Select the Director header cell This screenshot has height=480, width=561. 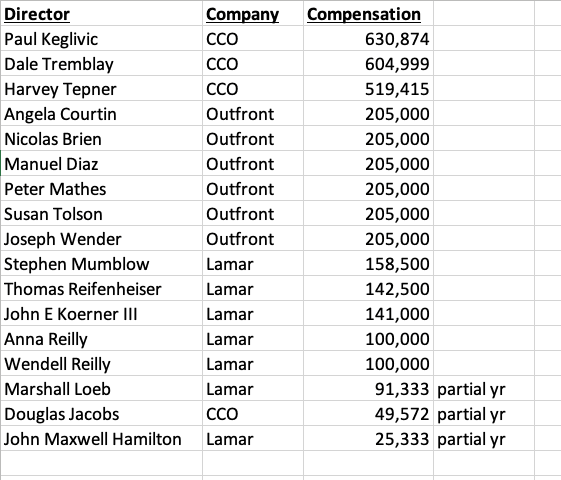[x=102, y=13]
